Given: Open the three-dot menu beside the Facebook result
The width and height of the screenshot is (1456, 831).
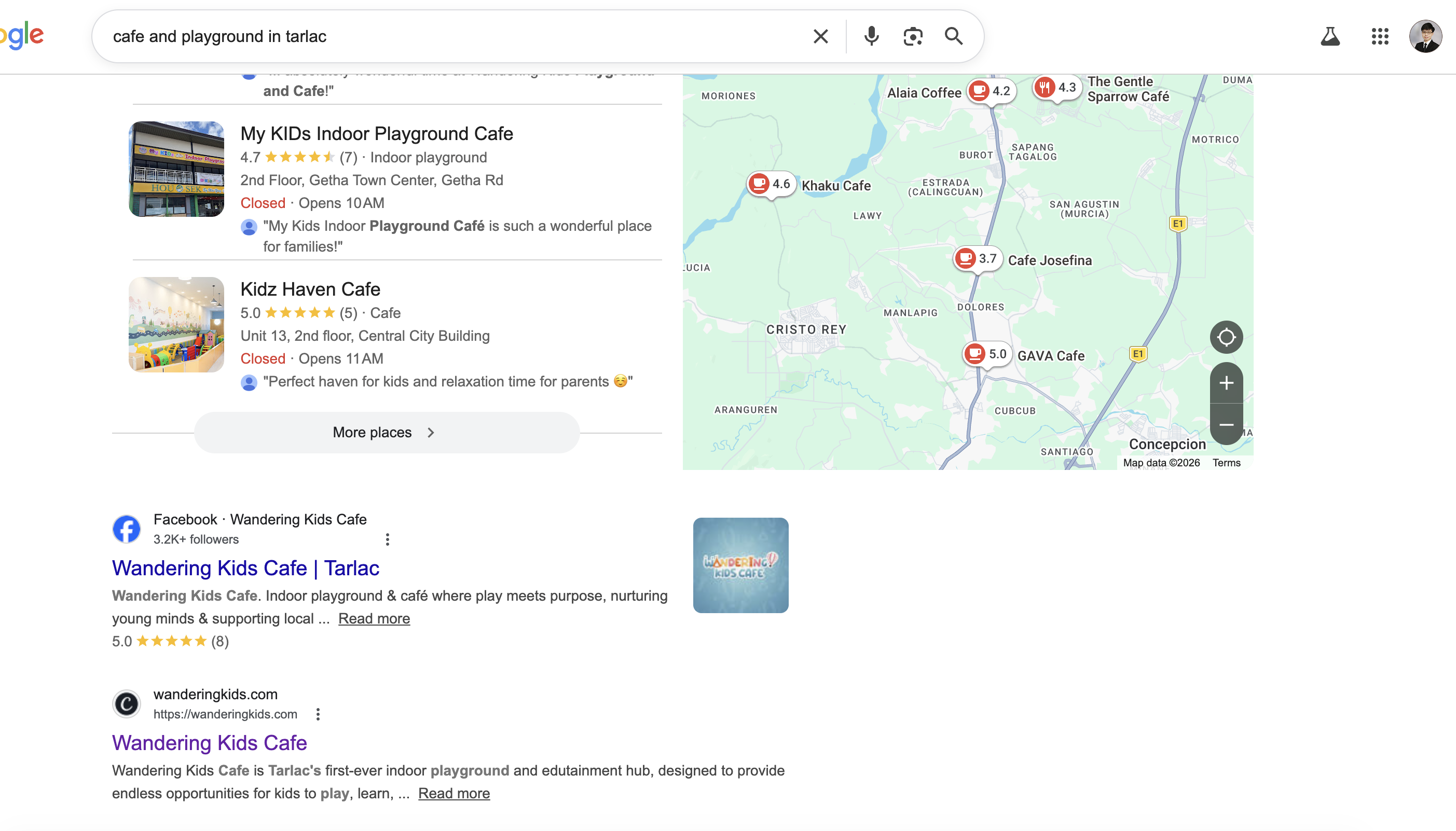Looking at the screenshot, I should click(x=387, y=538).
